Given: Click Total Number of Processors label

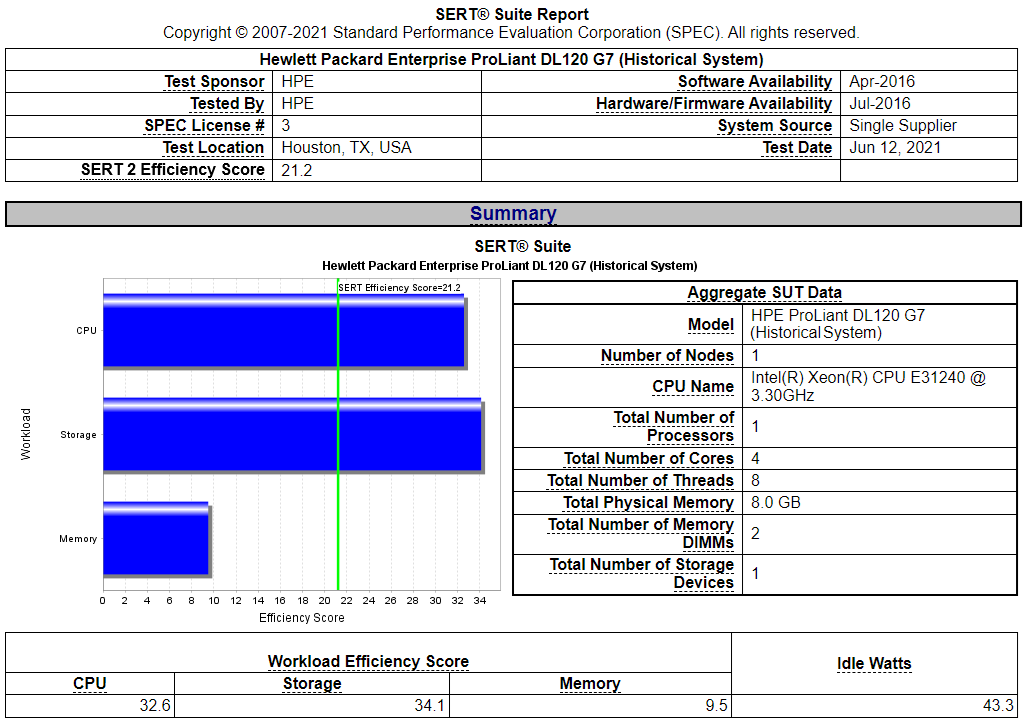Looking at the screenshot, I should (674, 427).
